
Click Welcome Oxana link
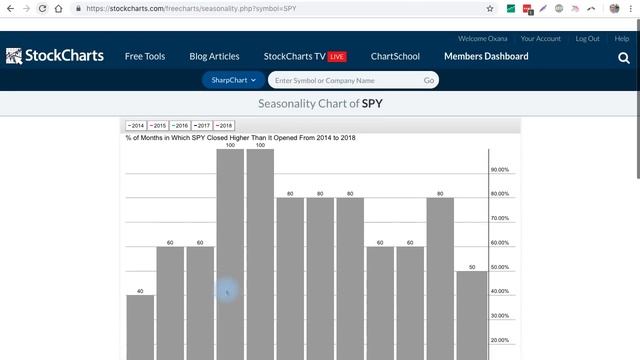tap(482, 39)
